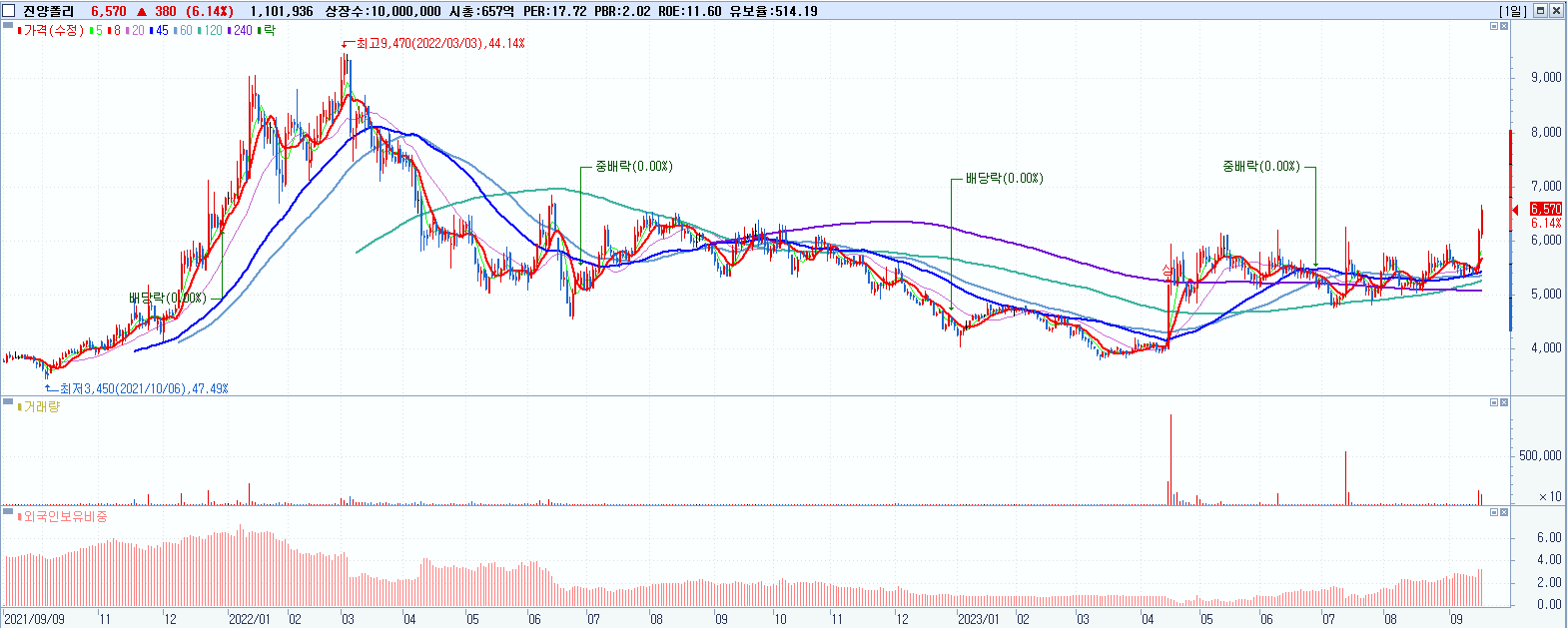The image size is (1568, 628).
Task: Click the 6.00 foreign ownership axis label
Action: click(x=1550, y=537)
